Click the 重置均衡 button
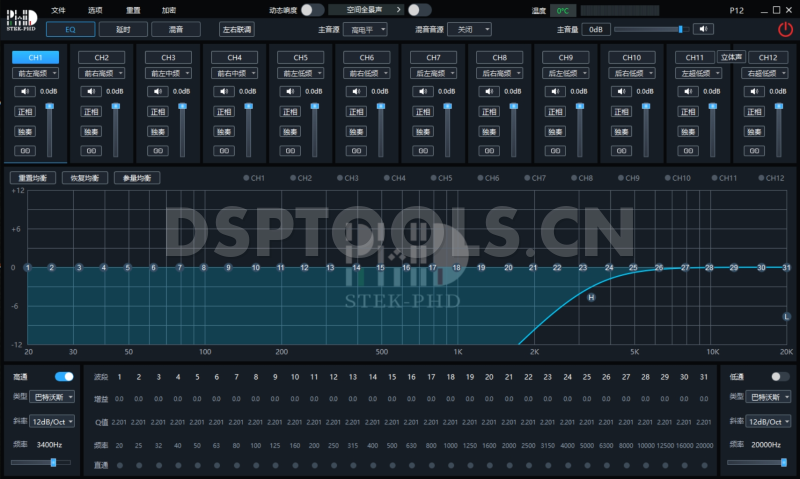Image resolution: width=800 pixels, height=479 pixels. click(33, 178)
